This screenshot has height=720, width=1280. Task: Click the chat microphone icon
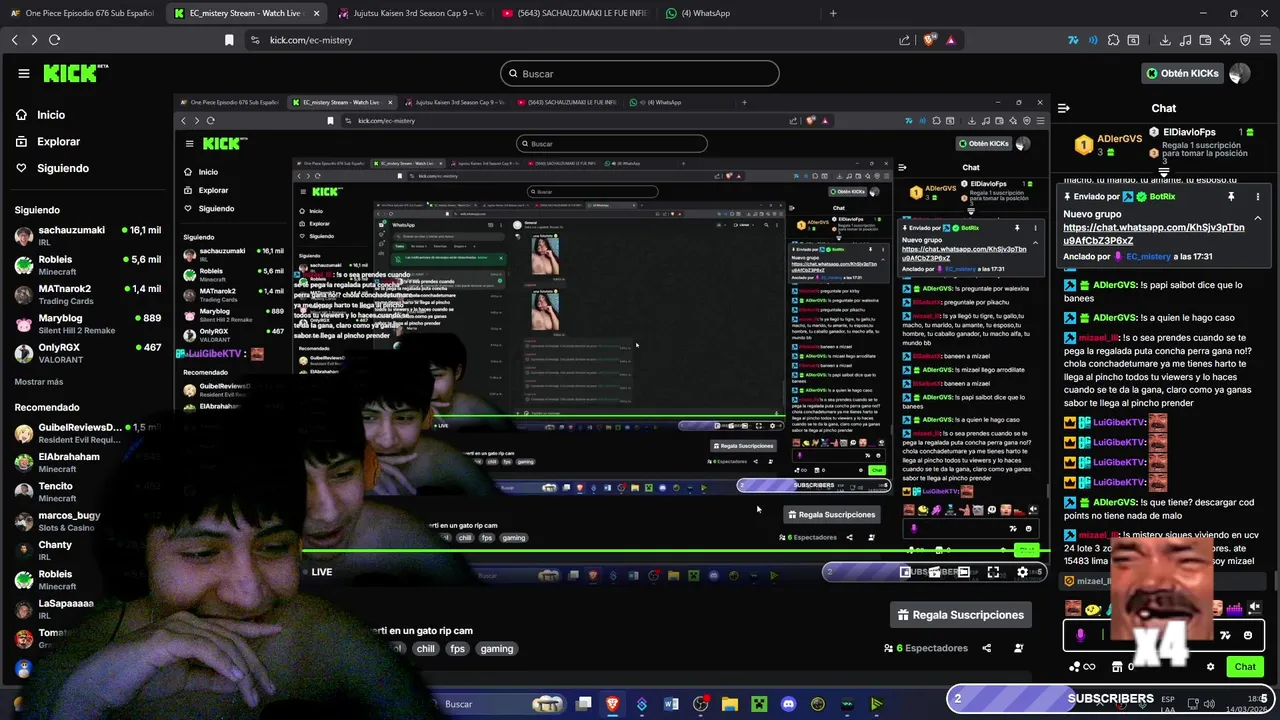pos(1080,635)
